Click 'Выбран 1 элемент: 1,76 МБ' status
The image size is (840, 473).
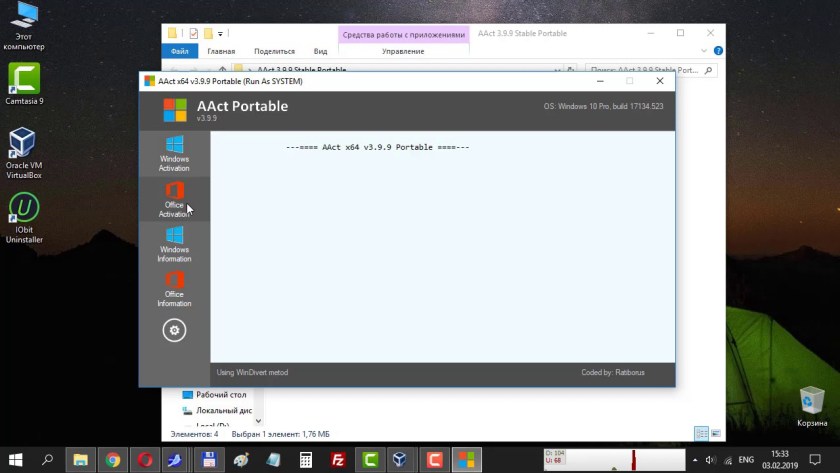(x=280, y=434)
